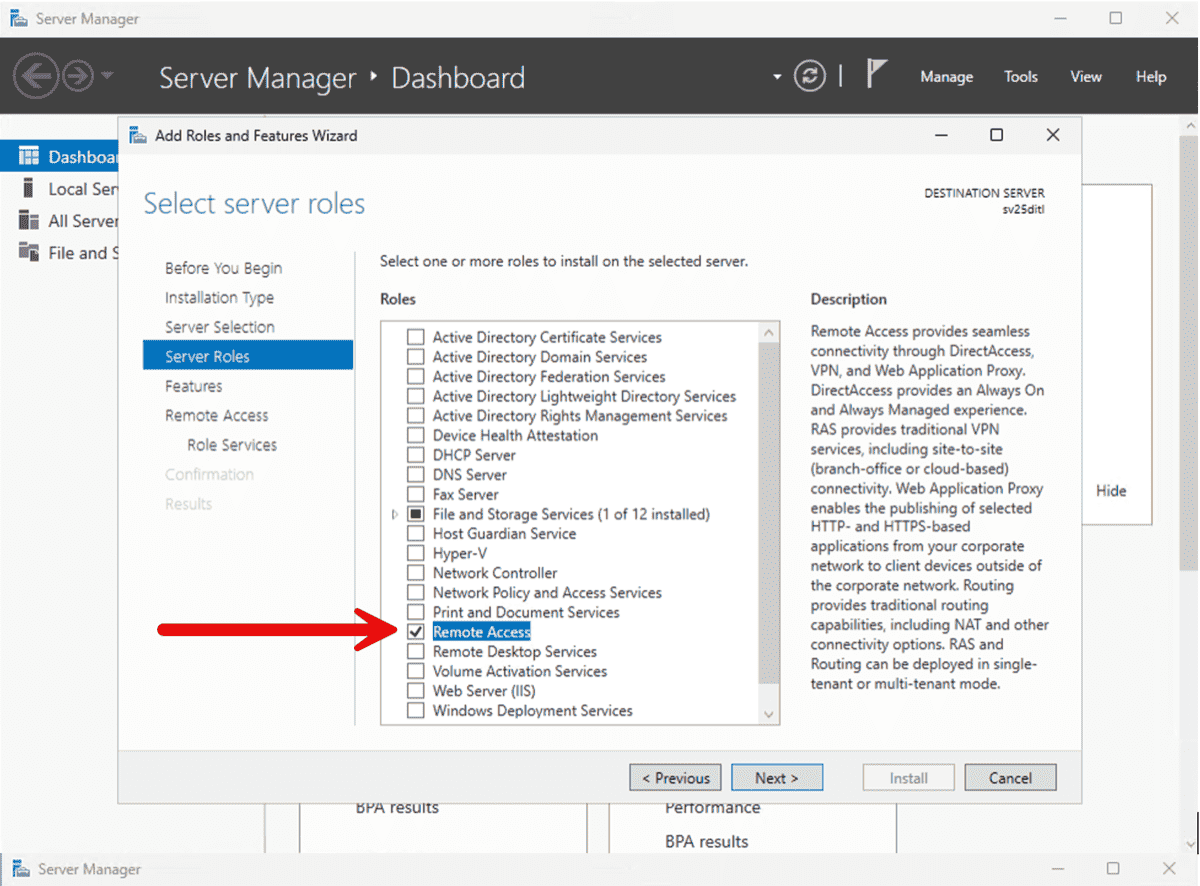Check Windows Deployment Services

(416, 710)
